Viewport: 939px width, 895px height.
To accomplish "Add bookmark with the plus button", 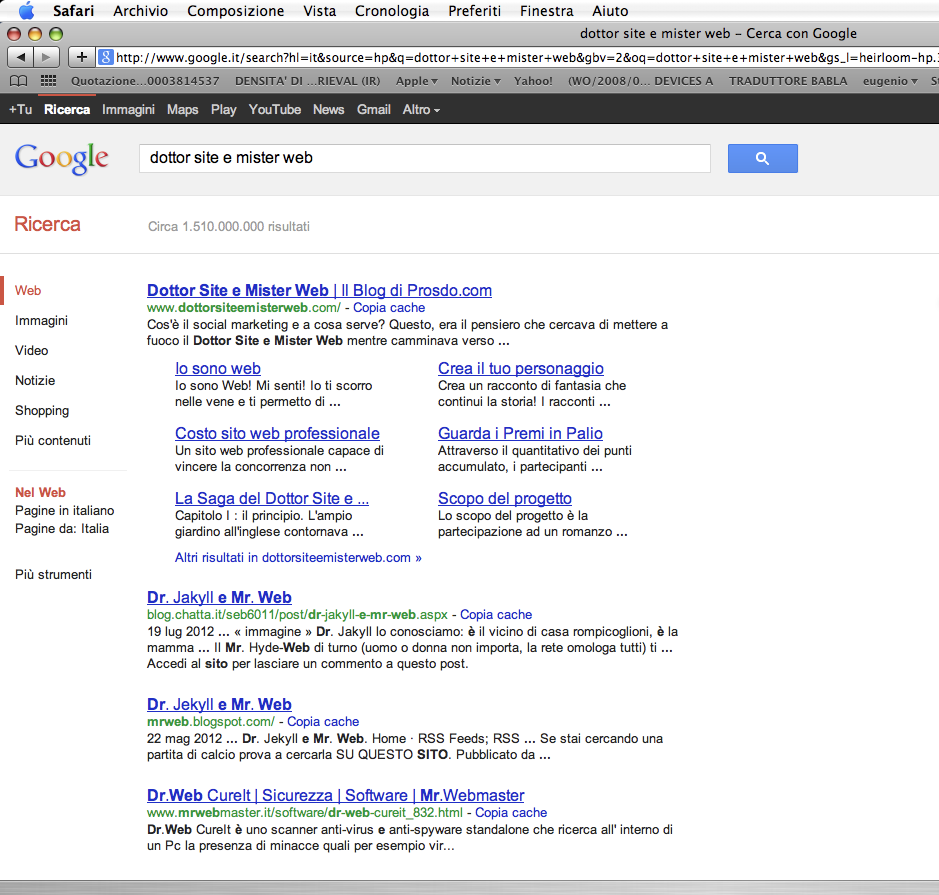I will 82,57.
